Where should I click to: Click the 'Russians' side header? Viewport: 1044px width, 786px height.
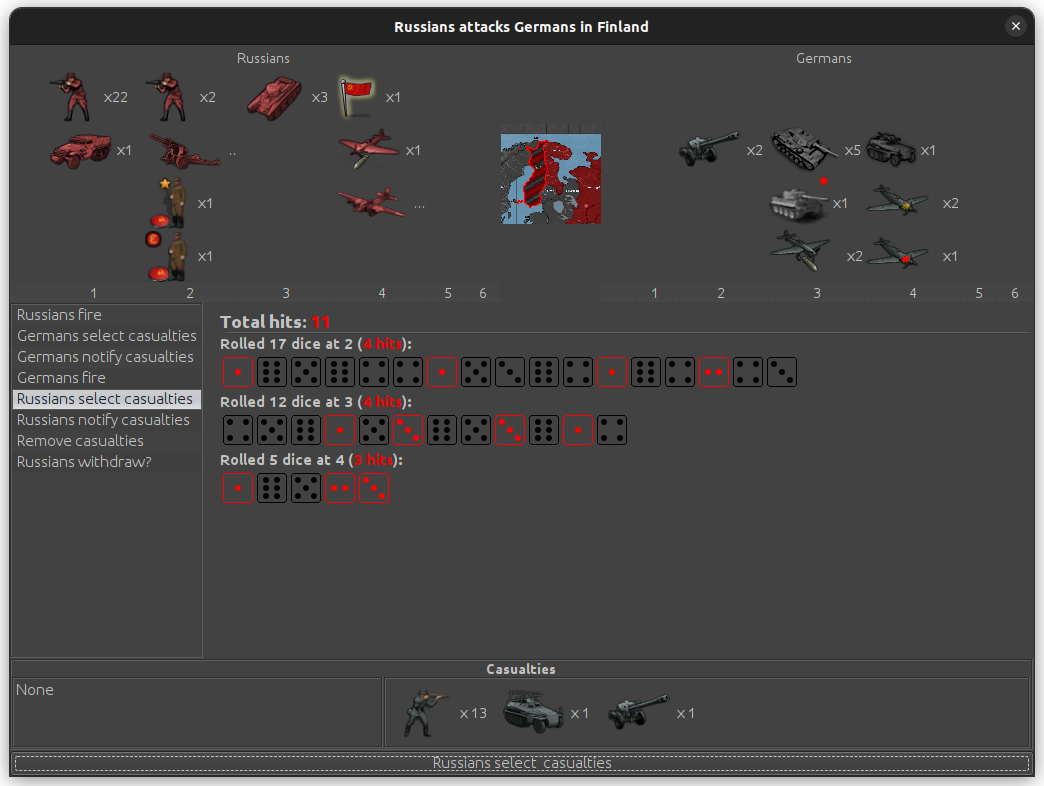pos(263,59)
